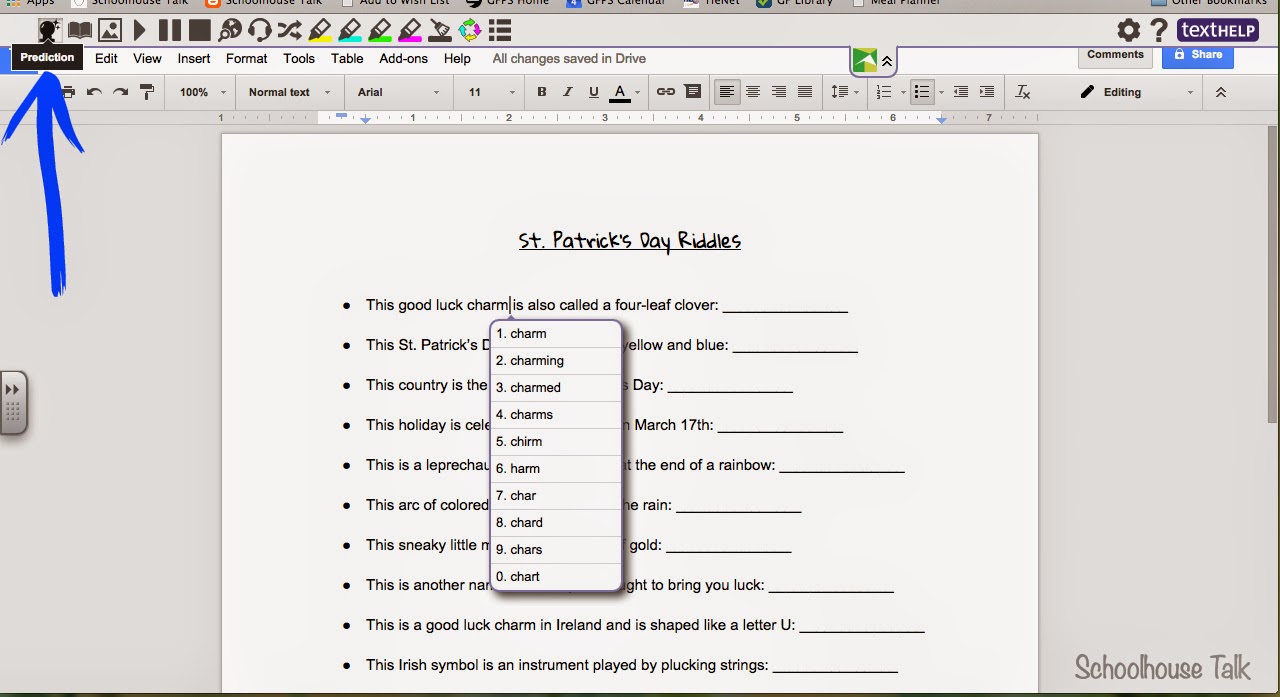Open the zoom level dropdown at 100%
Viewport: 1280px width, 697px height.
coord(199,91)
